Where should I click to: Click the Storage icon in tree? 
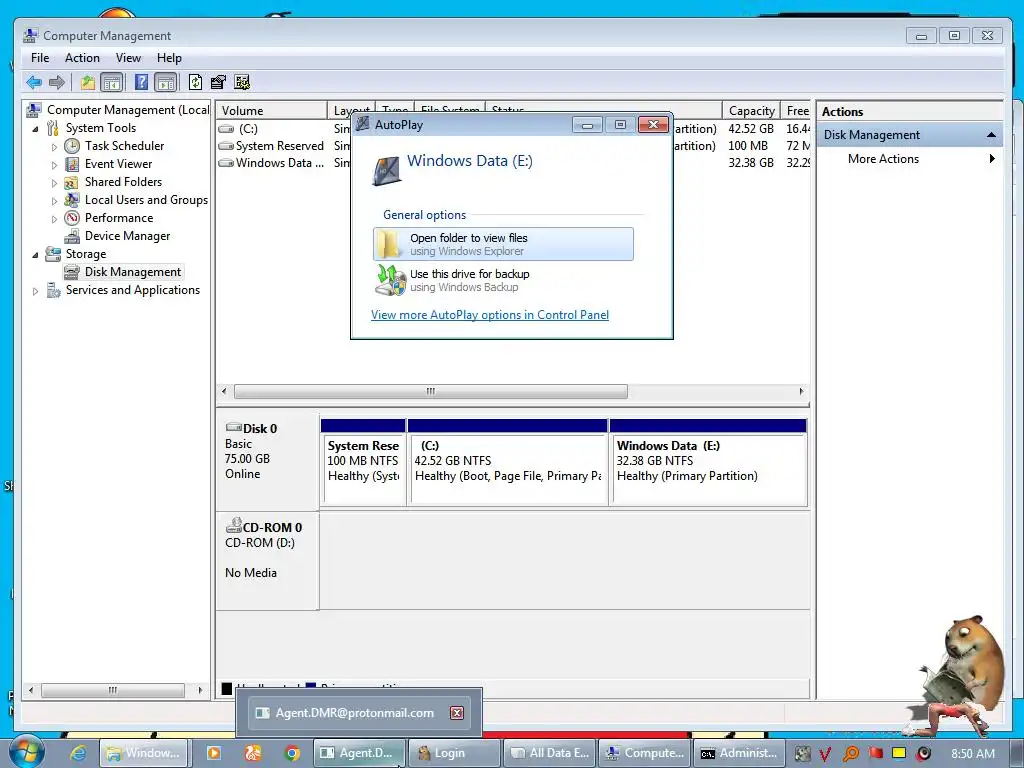pyautogui.click(x=53, y=254)
